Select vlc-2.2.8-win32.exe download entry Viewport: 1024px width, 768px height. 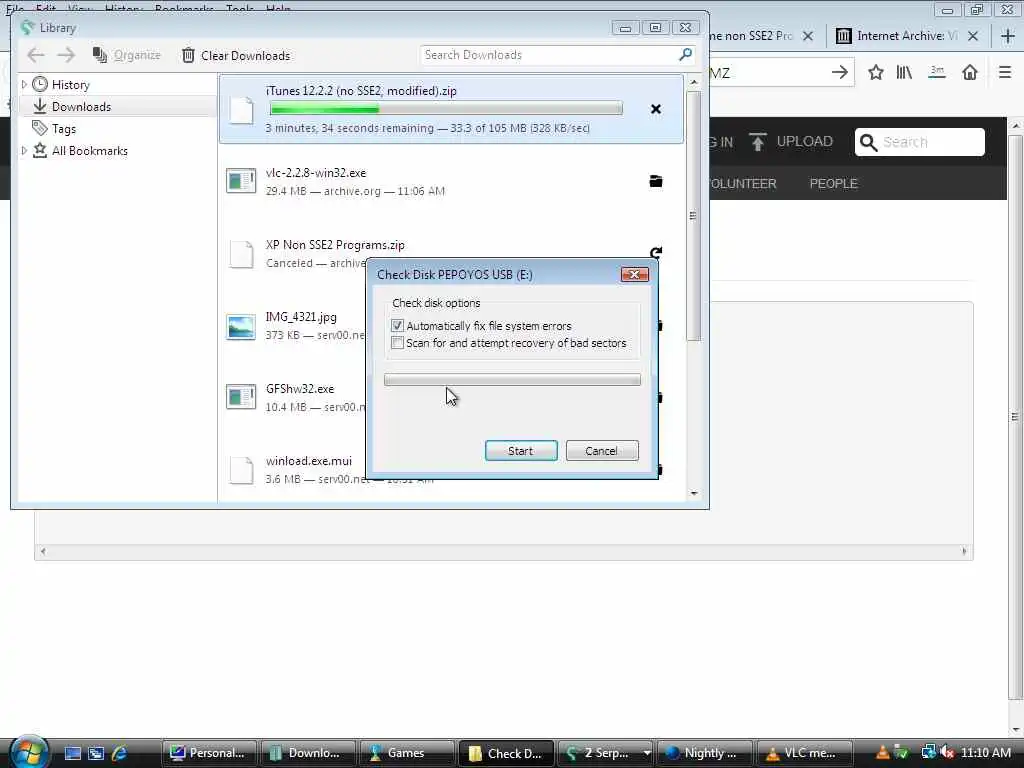coord(451,182)
